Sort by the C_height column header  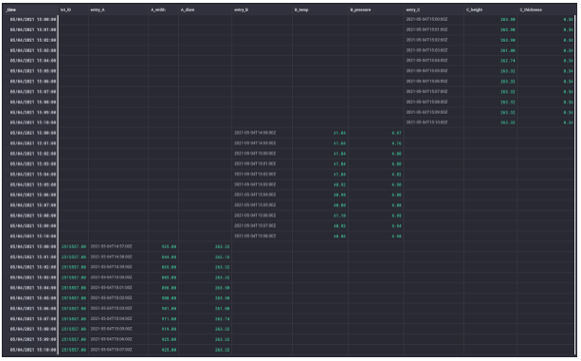[474, 10]
